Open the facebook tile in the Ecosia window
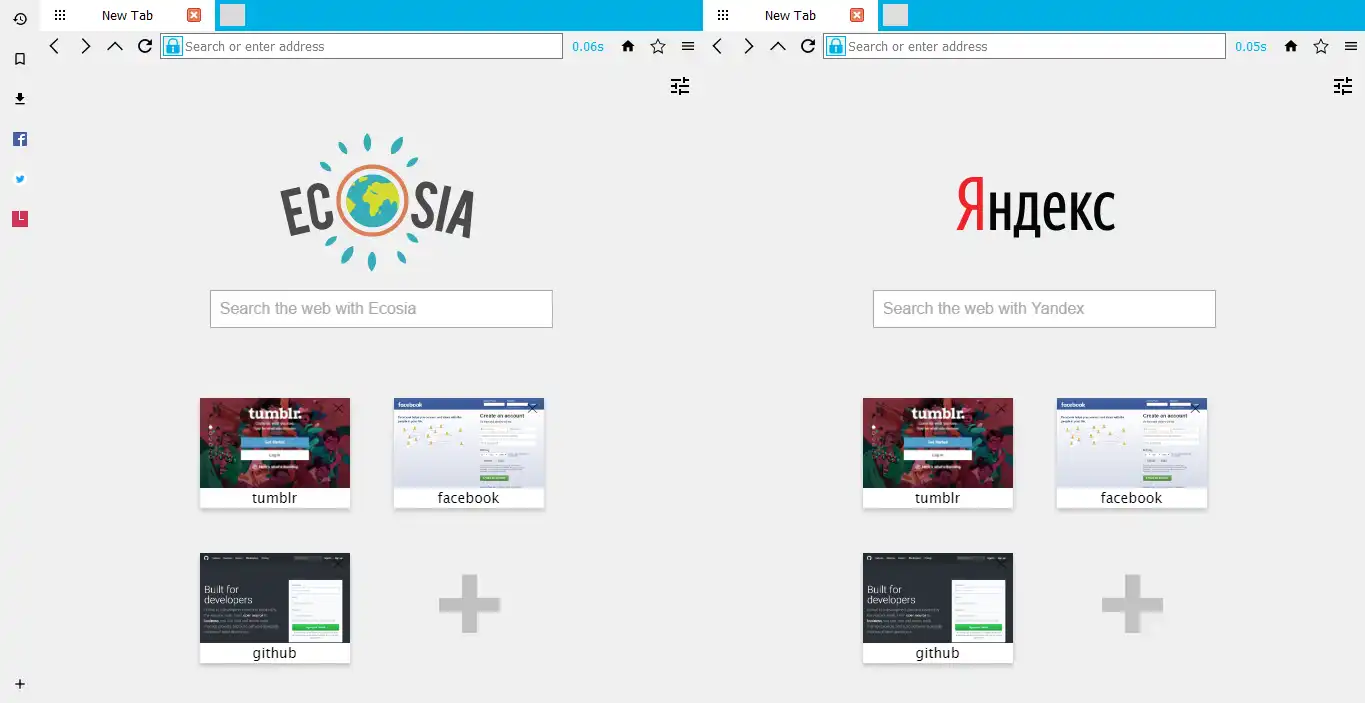Screen dimensions: 1365x703 (469, 453)
